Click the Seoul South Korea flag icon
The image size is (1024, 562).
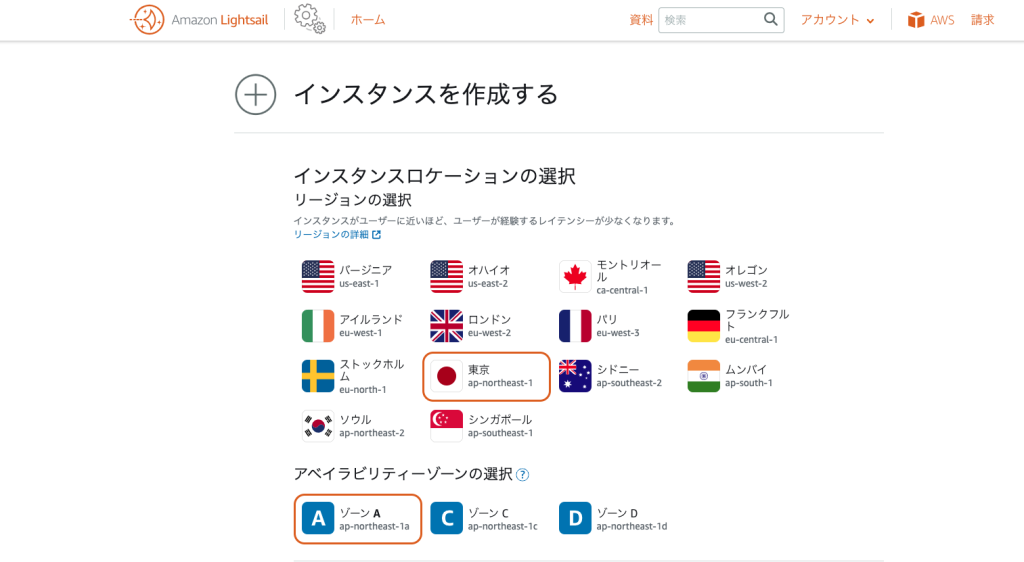(x=318, y=426)
